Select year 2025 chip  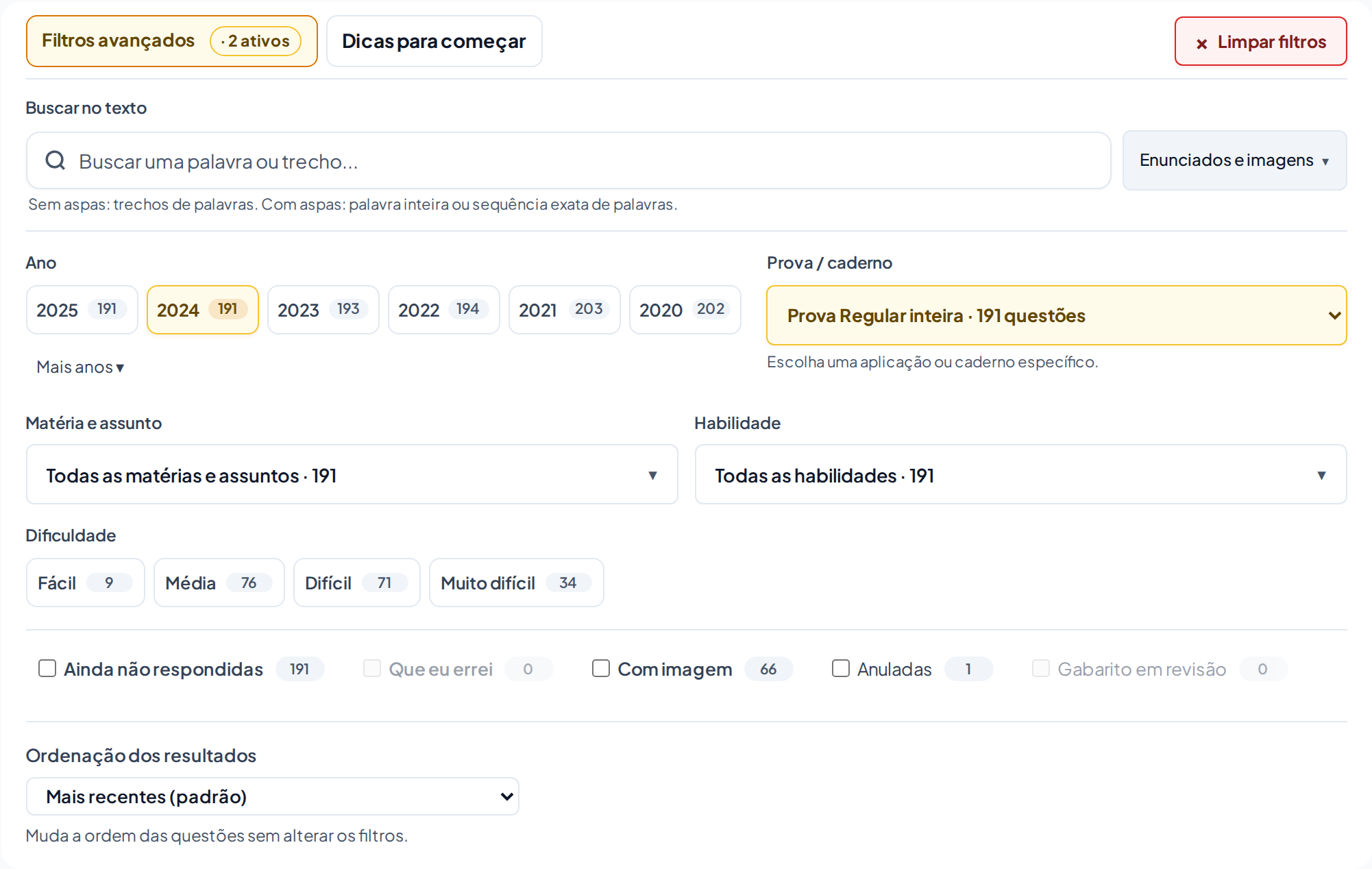click(x=82, y=310)
